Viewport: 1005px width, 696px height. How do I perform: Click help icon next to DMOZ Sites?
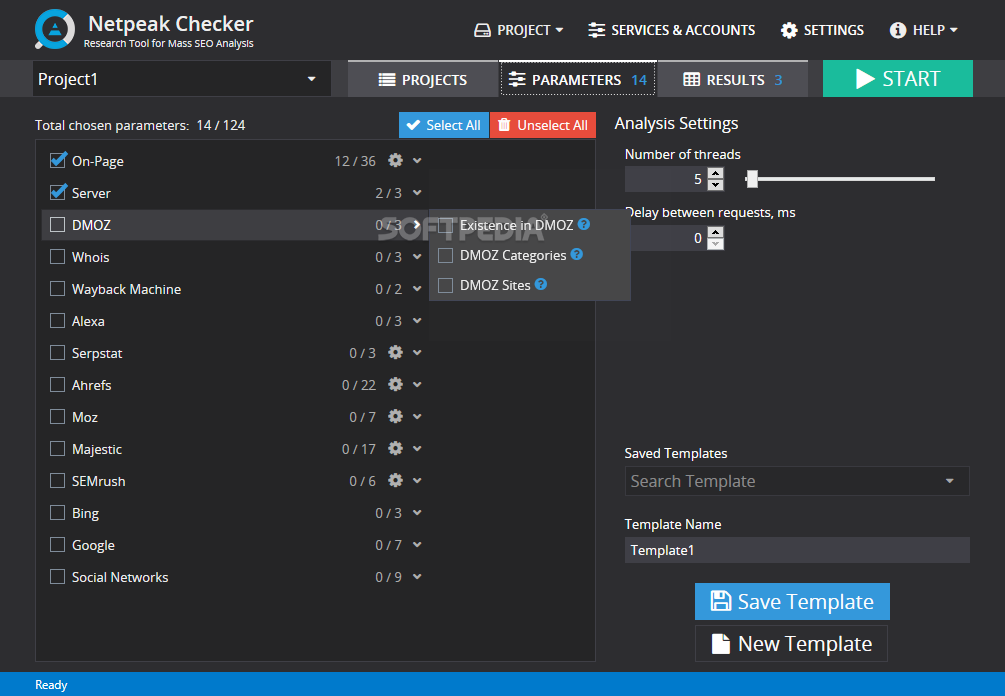tap(540, 284)
